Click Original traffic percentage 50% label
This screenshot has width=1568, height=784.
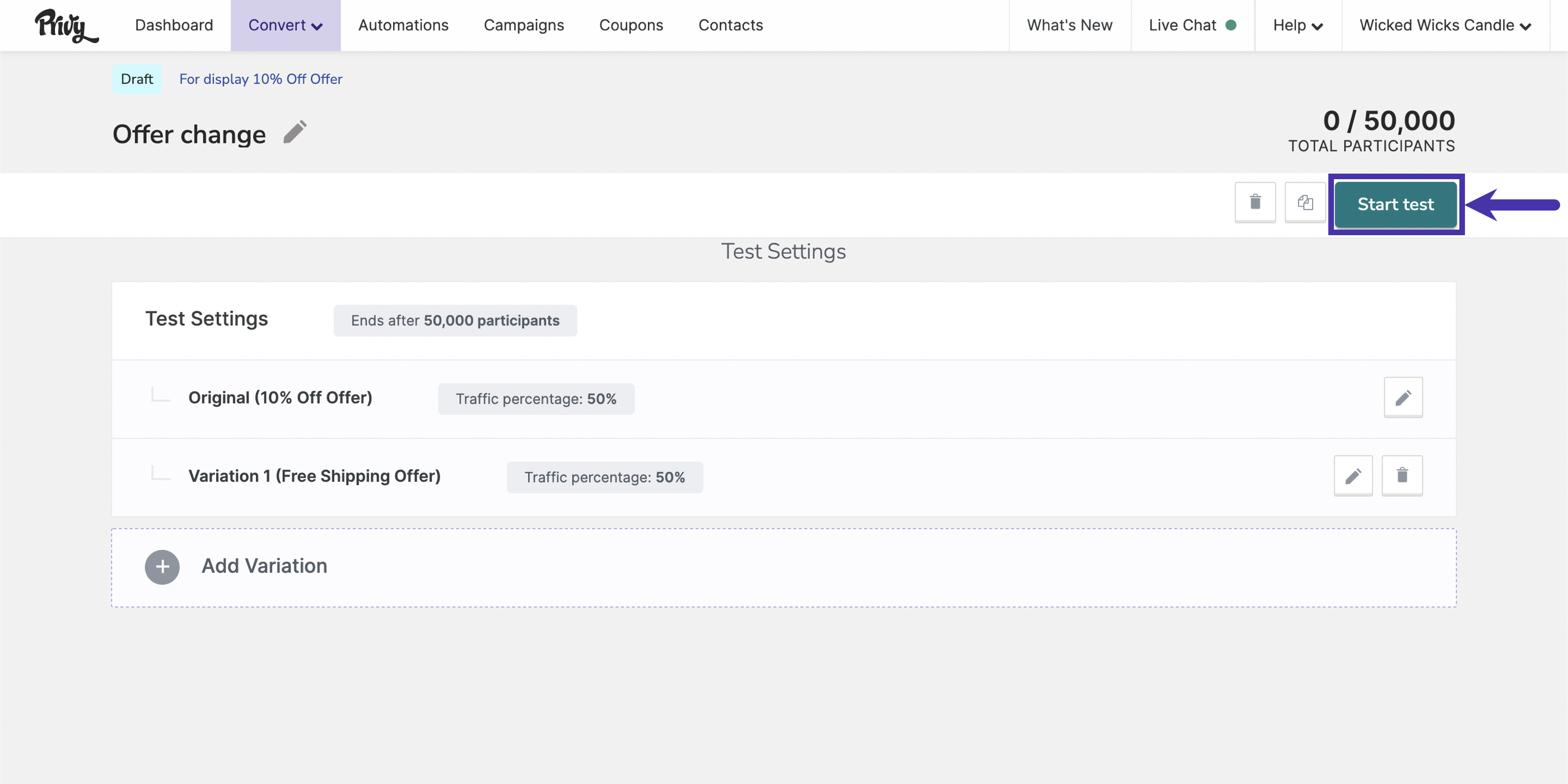(x=536, y=399)
